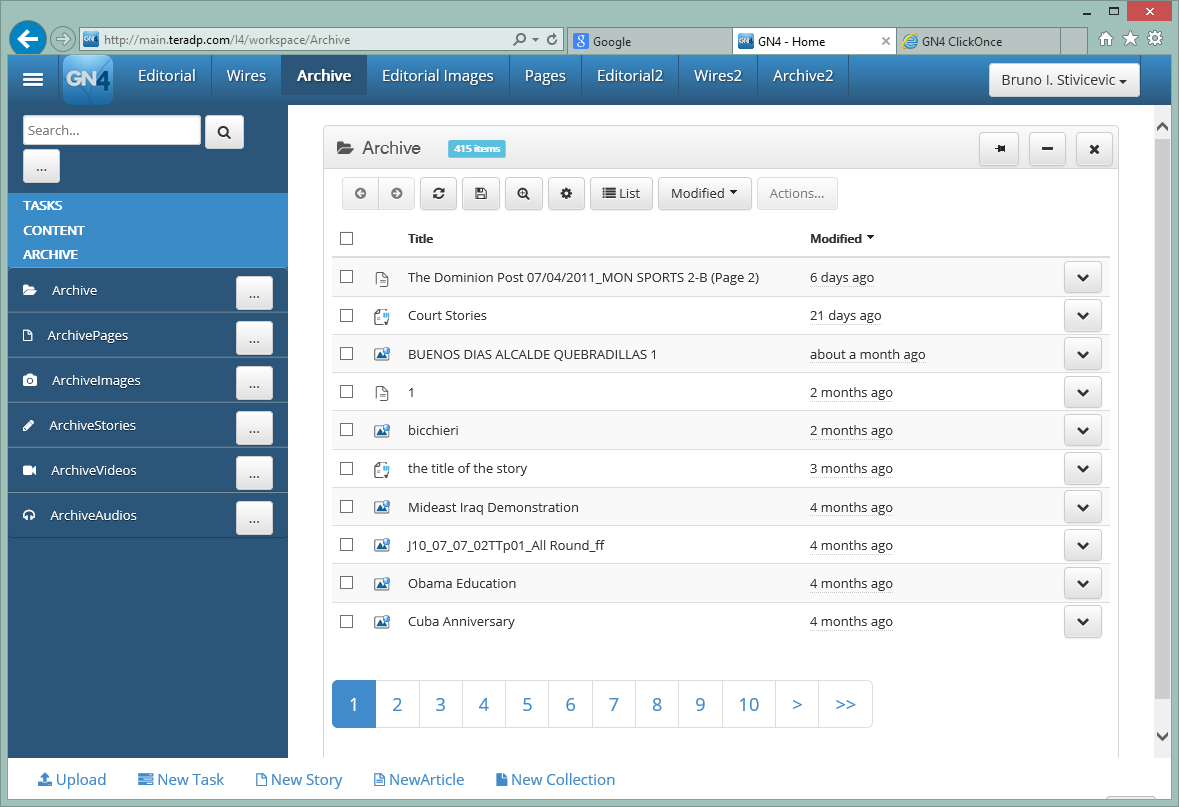Viewport: 1179px width, 807px height.
Task: Open the zoom-in search icon in toolbar
Action: pos(523,193)
